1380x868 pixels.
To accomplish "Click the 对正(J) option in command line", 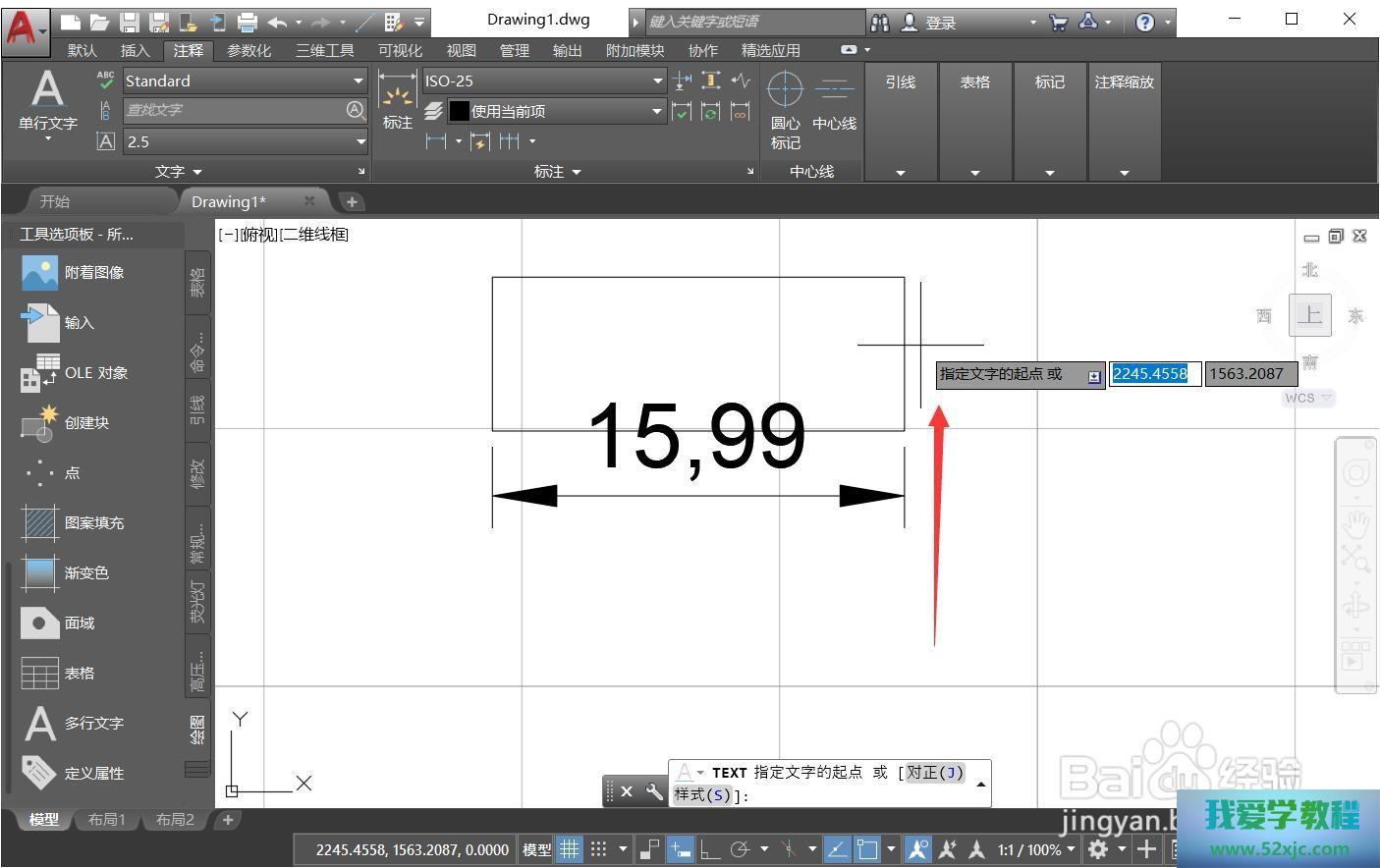I will [x=934, y=773].
